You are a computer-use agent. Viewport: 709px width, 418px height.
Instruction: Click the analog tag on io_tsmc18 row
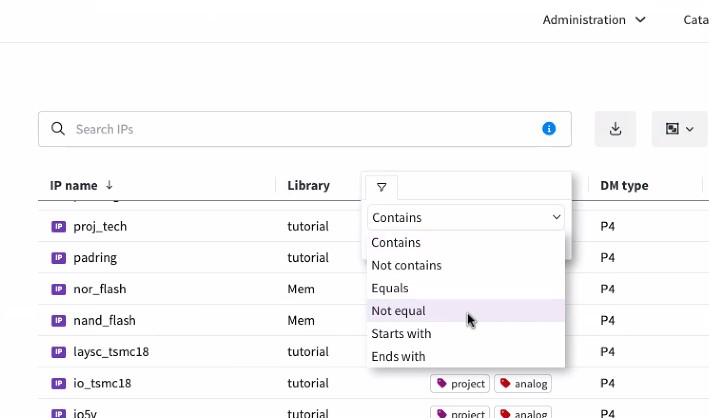coord(522,383)
